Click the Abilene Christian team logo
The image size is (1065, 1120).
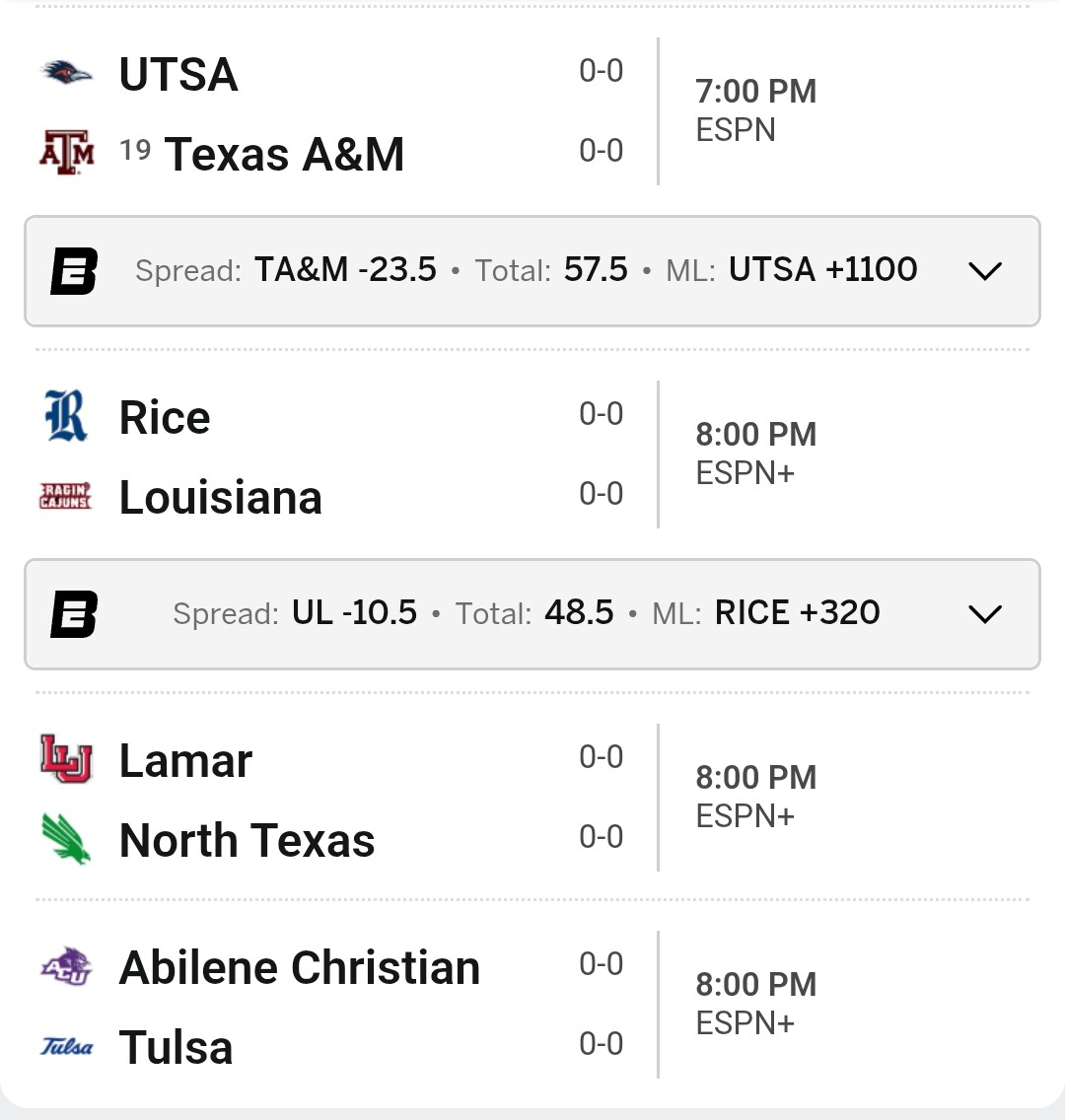pyautogui.click(x=66, y=966)
